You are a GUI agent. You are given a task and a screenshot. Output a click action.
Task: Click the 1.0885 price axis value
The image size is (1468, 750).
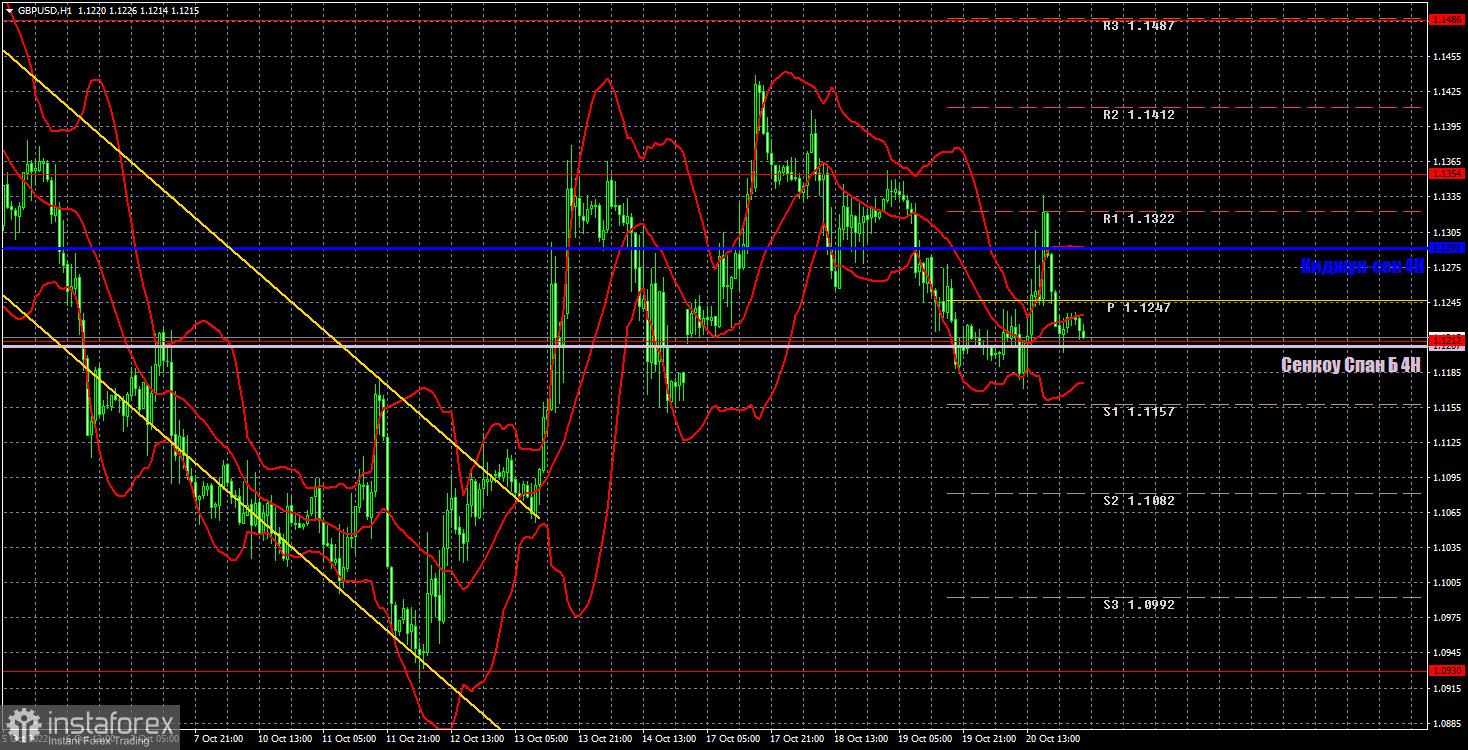point(1447,724)
